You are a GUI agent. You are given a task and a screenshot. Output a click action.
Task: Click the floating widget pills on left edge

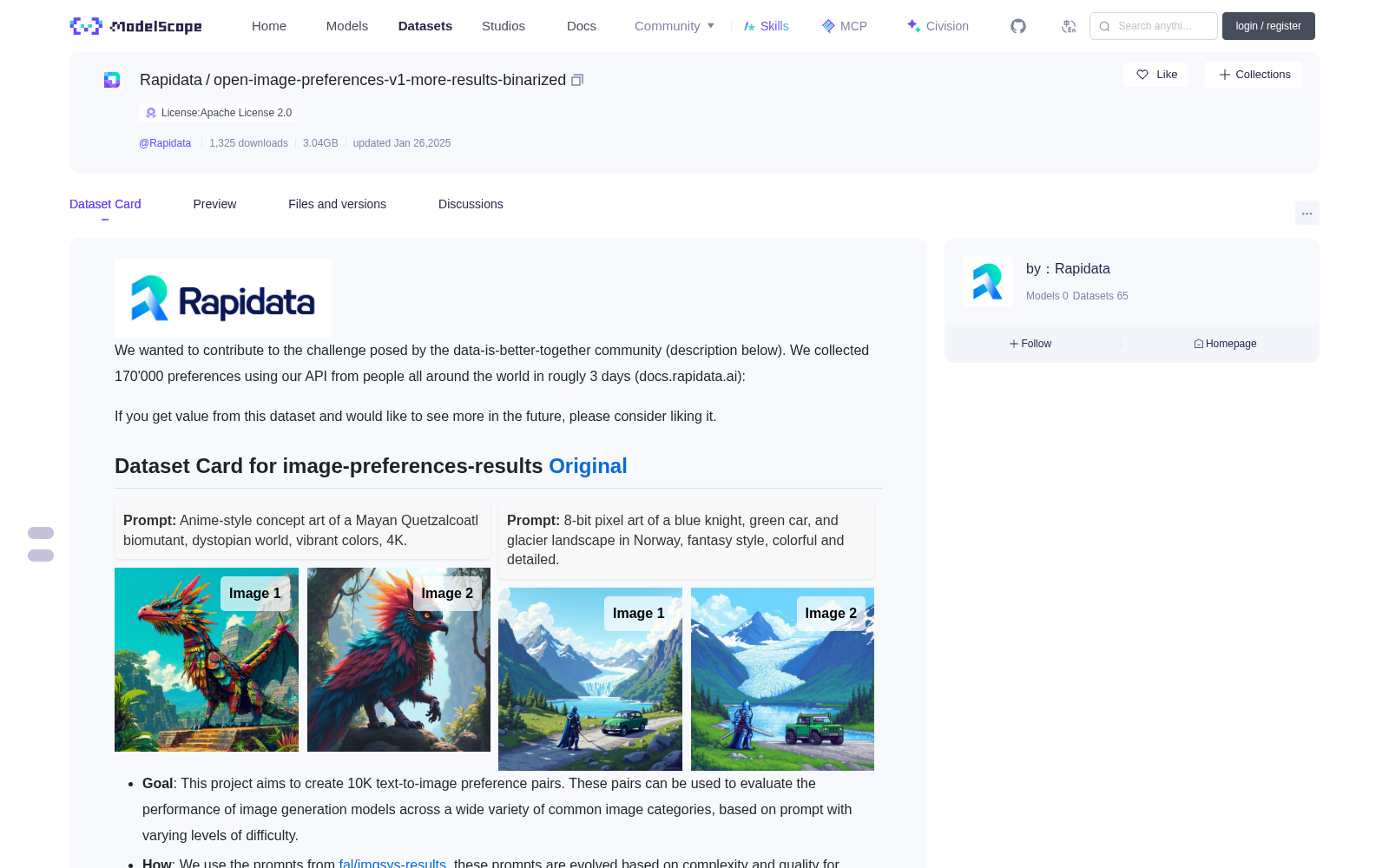pyautogui.click(x=41, y=544)
